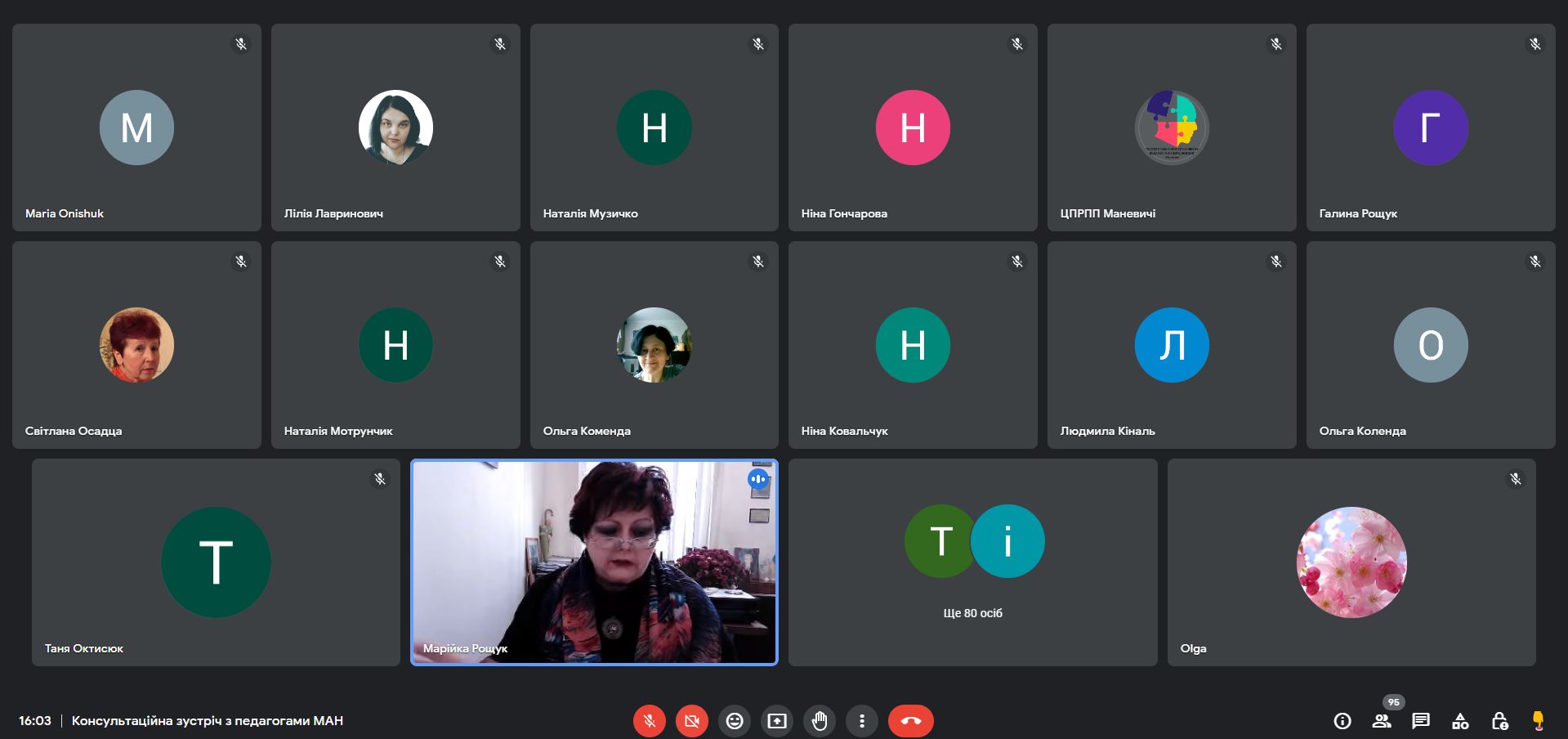Expand the 'Ще 80 осіб' tile
Image resolution: width=1568 pixels, height=739 pixels.
pyautogui.click(x=972, y=562)
